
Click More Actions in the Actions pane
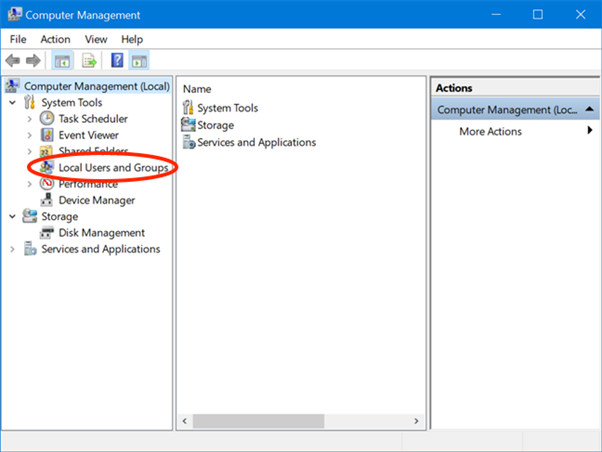(x=490, y=131)
